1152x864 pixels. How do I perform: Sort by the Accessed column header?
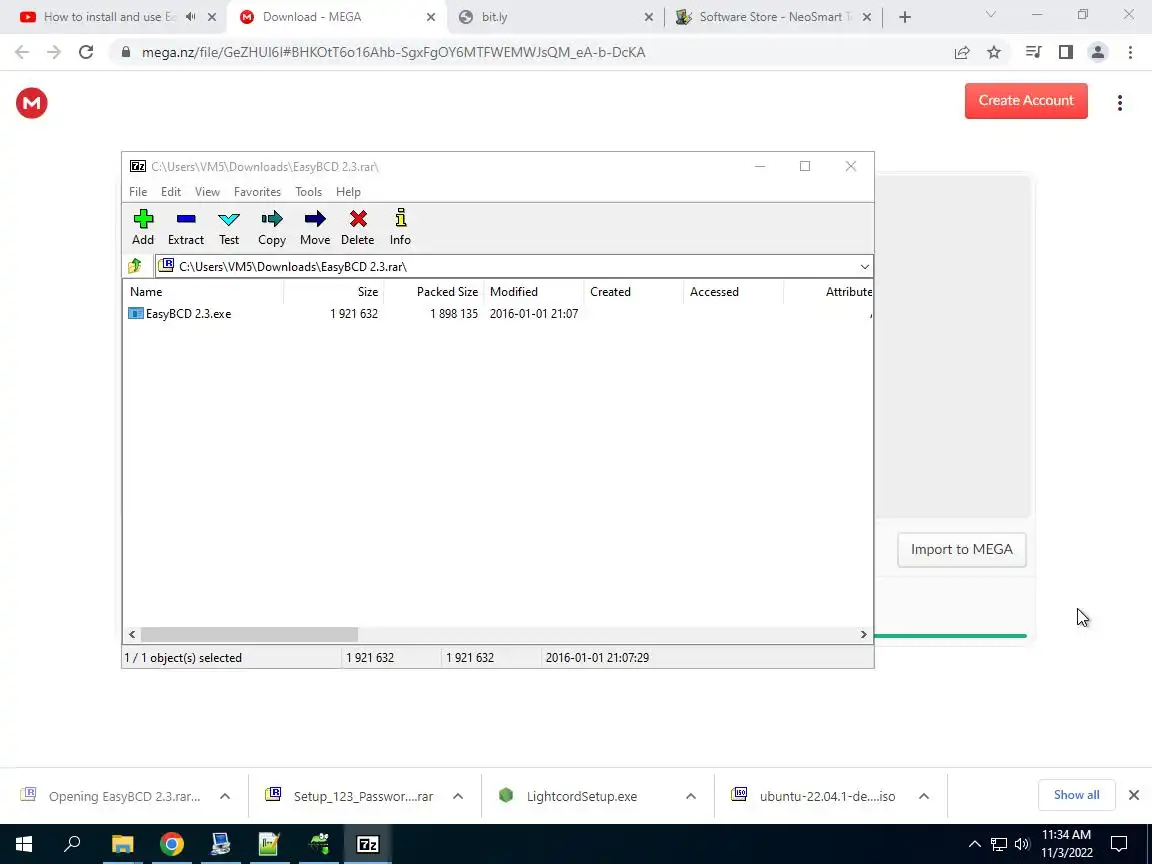click(x=733, y=292)
